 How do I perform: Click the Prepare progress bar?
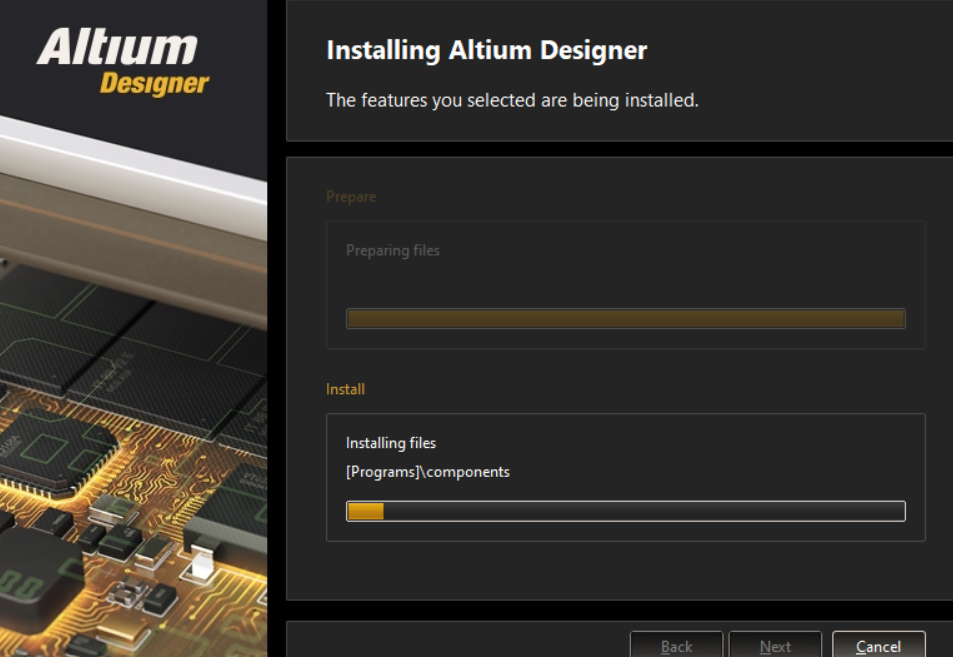[625, 318]
